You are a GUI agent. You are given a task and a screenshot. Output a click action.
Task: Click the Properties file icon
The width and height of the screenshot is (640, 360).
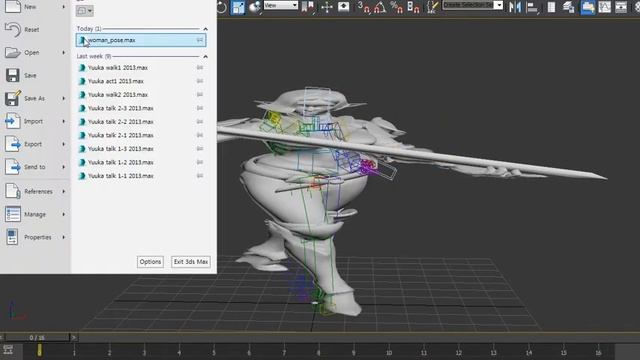[12, 237]
